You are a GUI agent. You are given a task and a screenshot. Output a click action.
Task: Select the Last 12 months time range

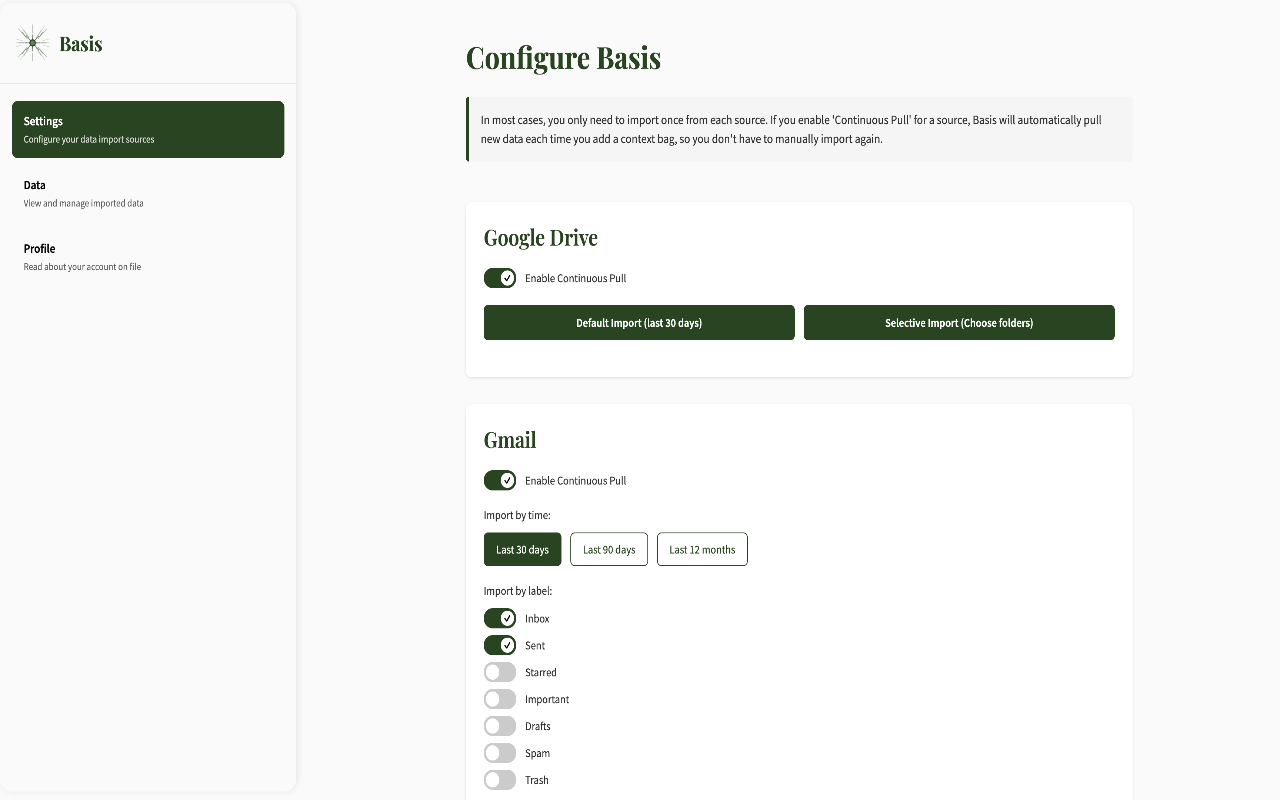[702, 549]
